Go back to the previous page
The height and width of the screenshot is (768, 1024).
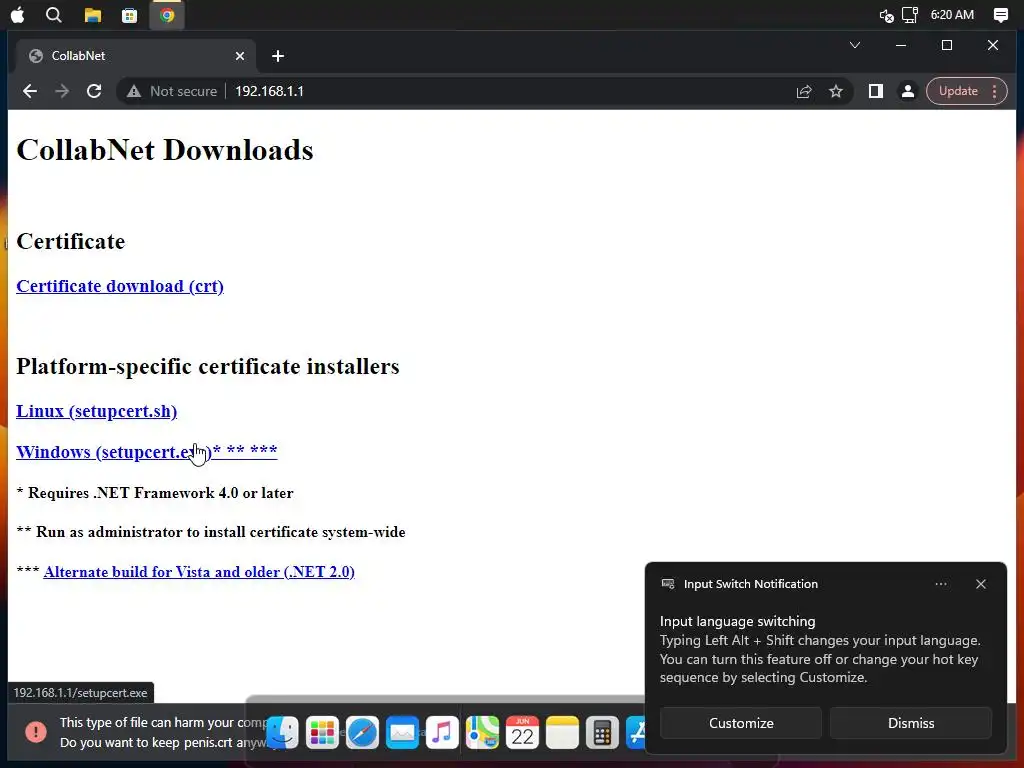coord(30,91)
